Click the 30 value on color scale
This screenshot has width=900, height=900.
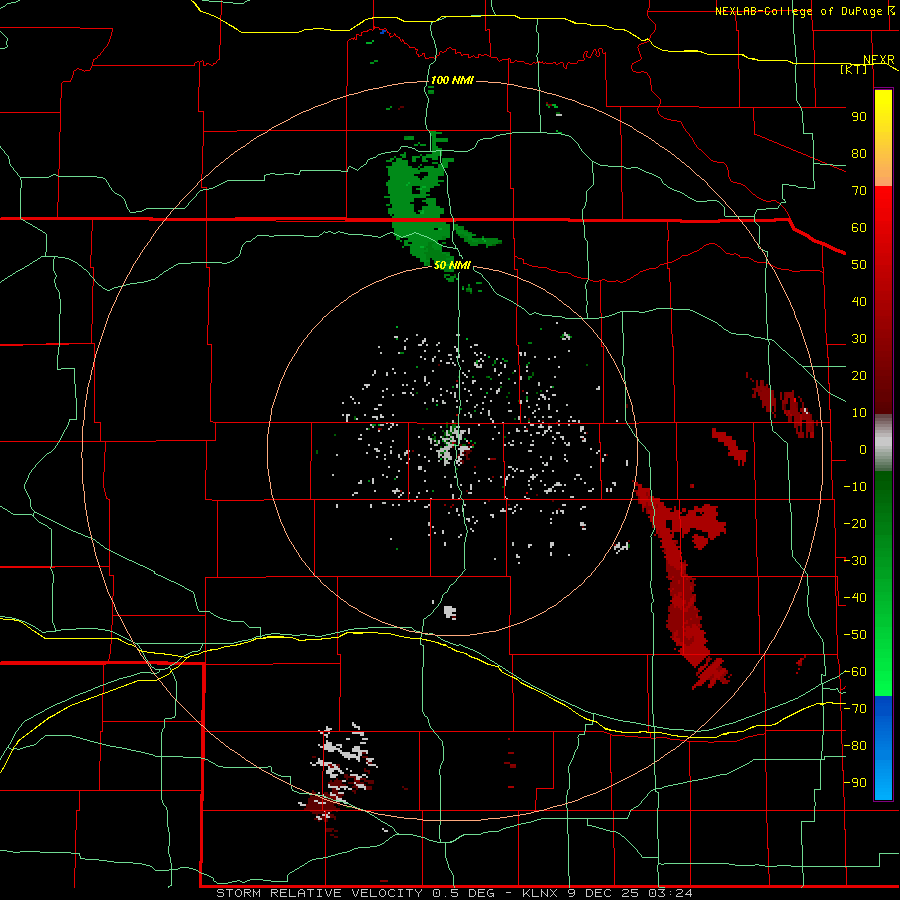point(859,339)
